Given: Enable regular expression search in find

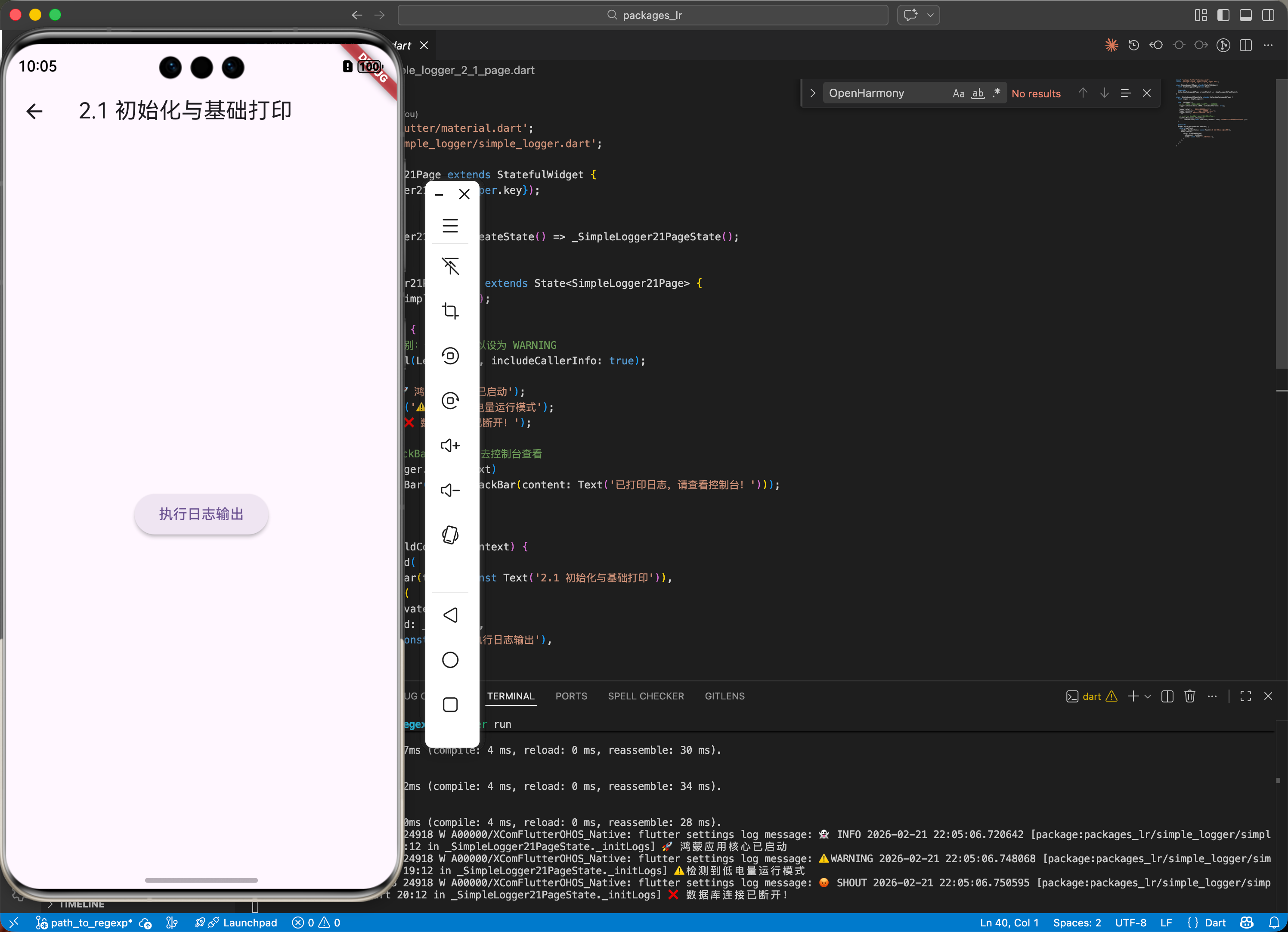Looking at the screenshot, I should pos(996,93).
